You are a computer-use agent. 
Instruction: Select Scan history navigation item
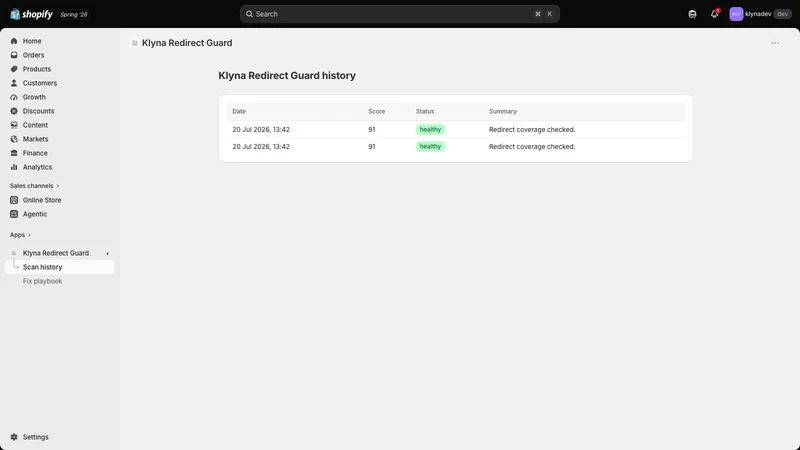(60, 267)
